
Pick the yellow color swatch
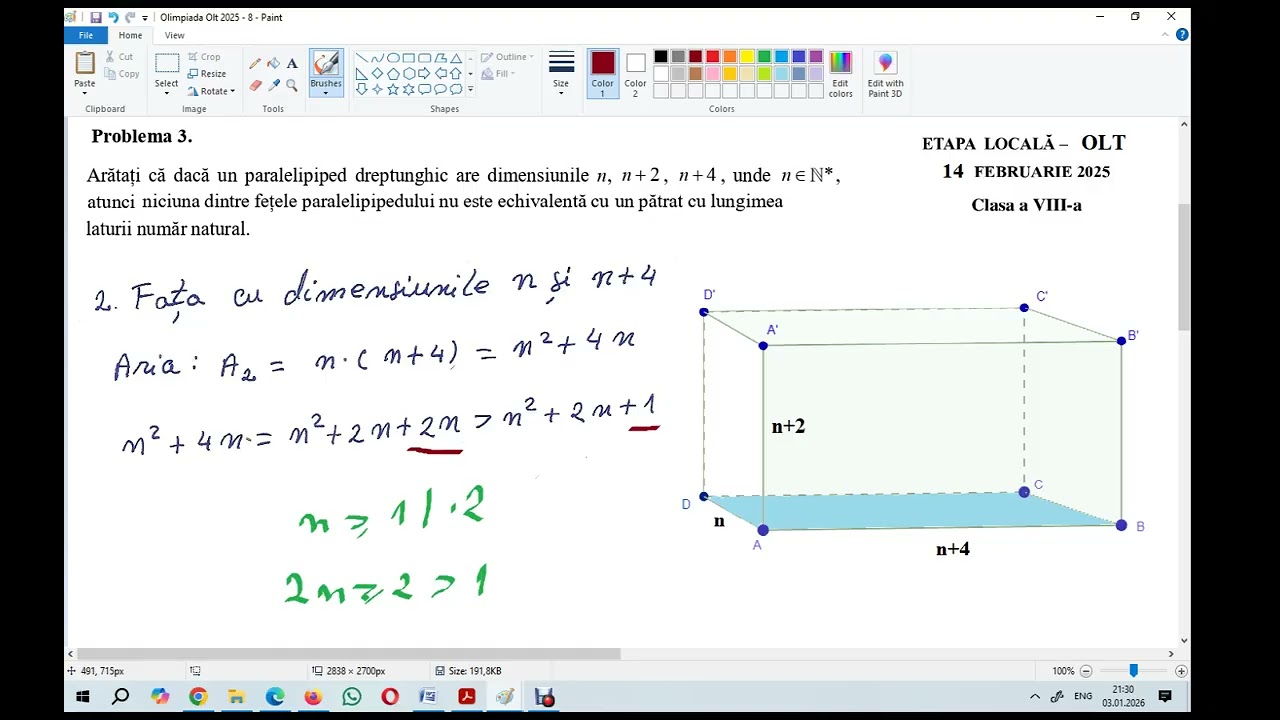746,57
